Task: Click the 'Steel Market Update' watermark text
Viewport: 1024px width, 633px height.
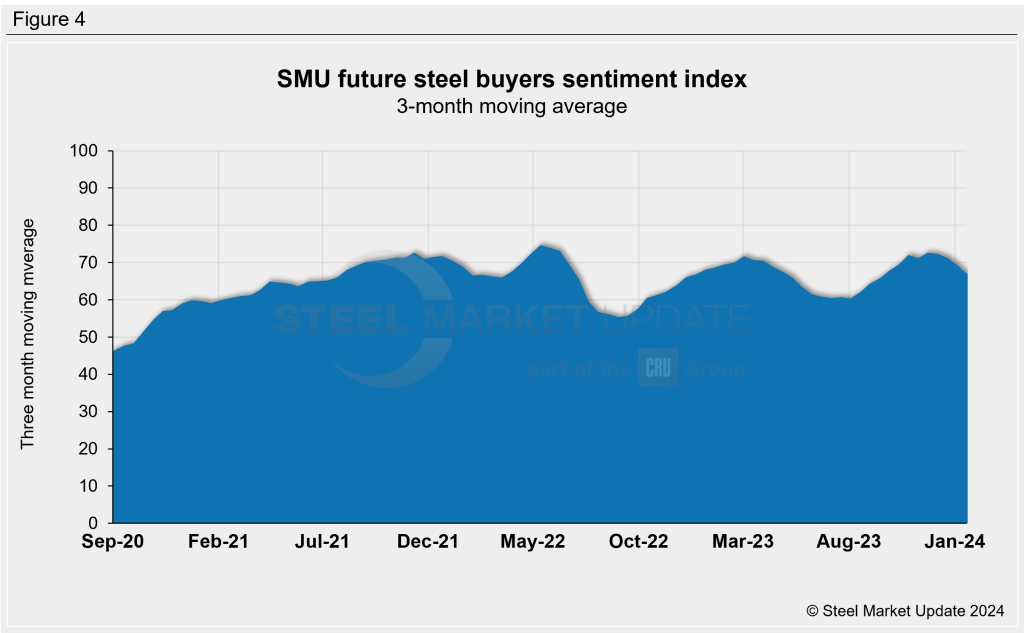Action: coord(510,320)
